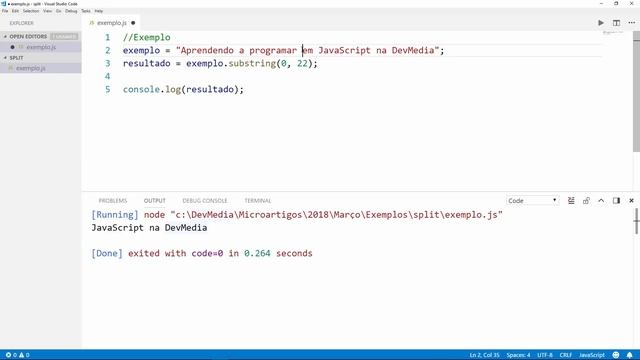Open the Debug menu
Screen dimensions: 640x360
pos(71,11)
